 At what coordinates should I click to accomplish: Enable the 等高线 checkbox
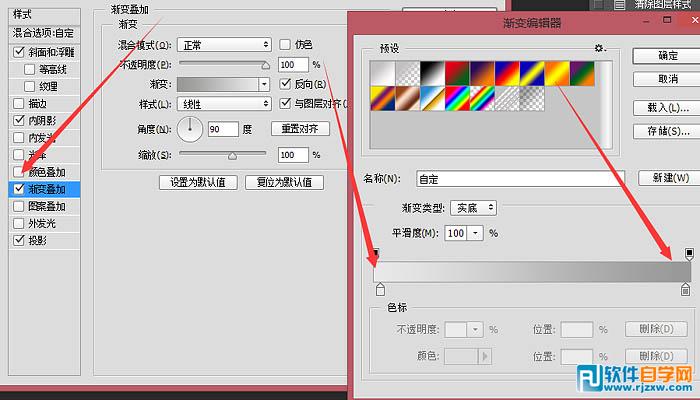click(29, 70)
